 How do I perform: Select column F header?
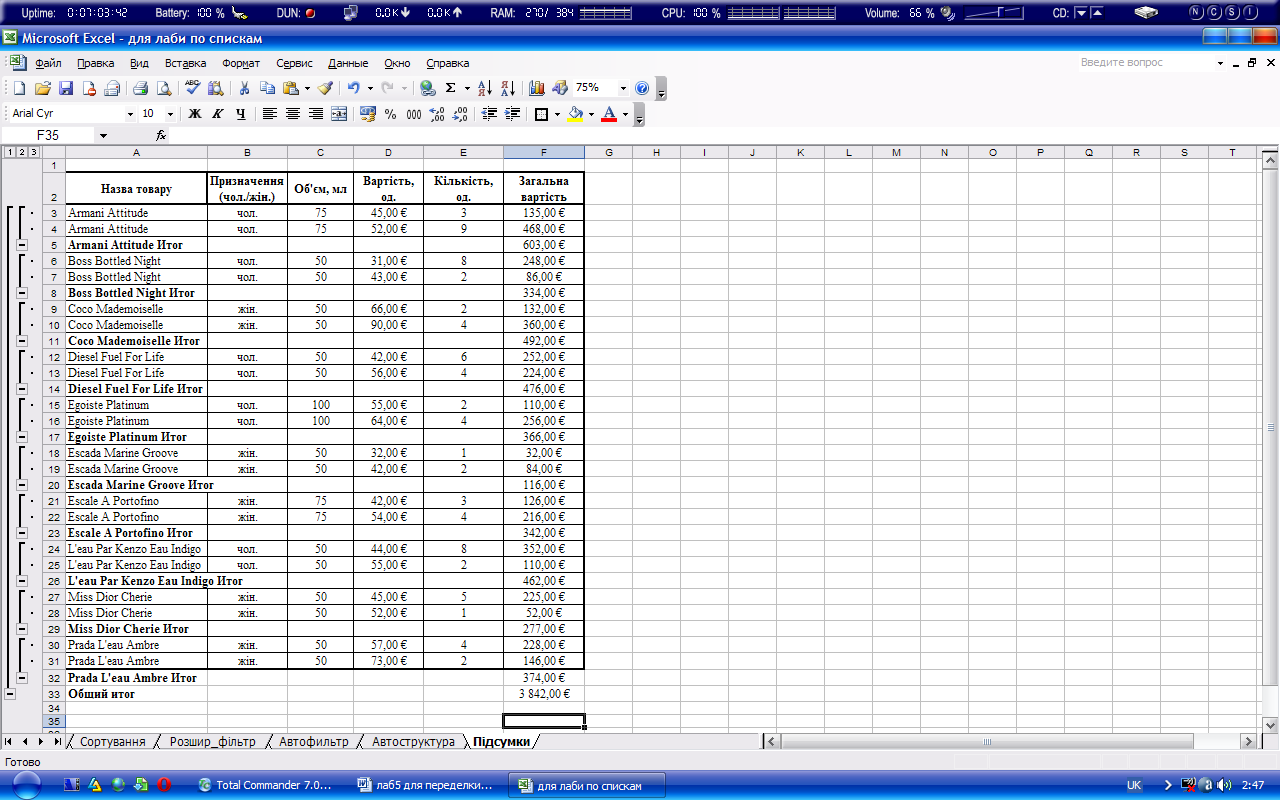coord(544,152)
